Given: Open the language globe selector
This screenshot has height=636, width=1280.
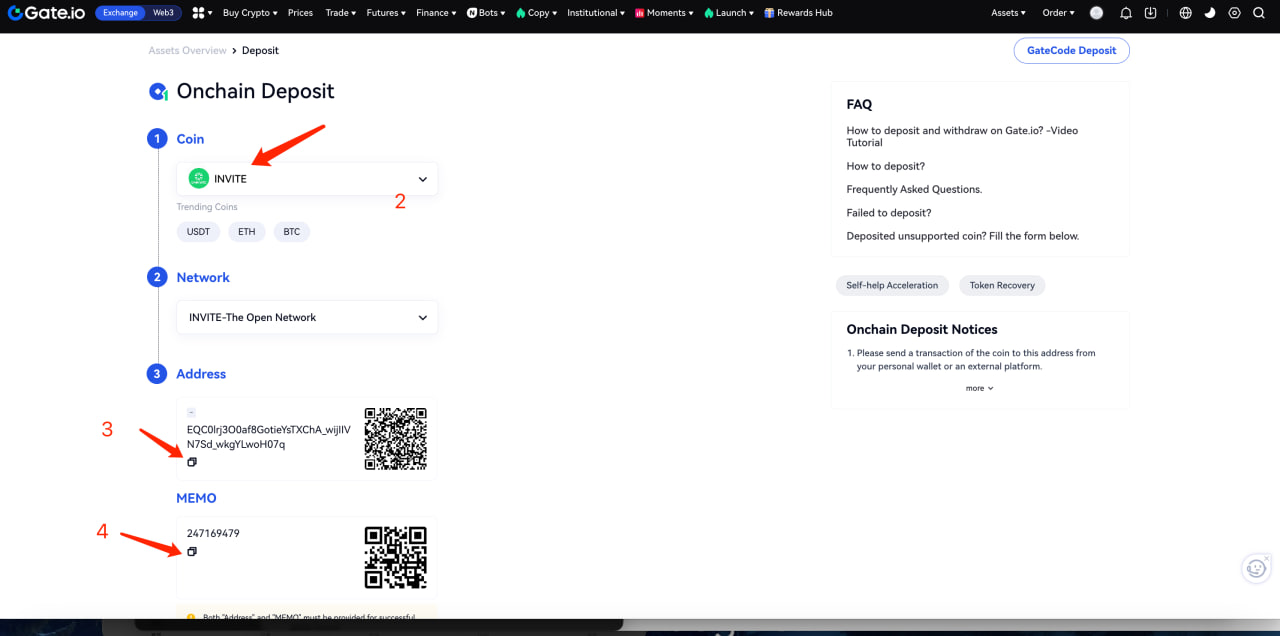Looking at the screenshot, I should pyautogui.click(x=1186, y=13).
